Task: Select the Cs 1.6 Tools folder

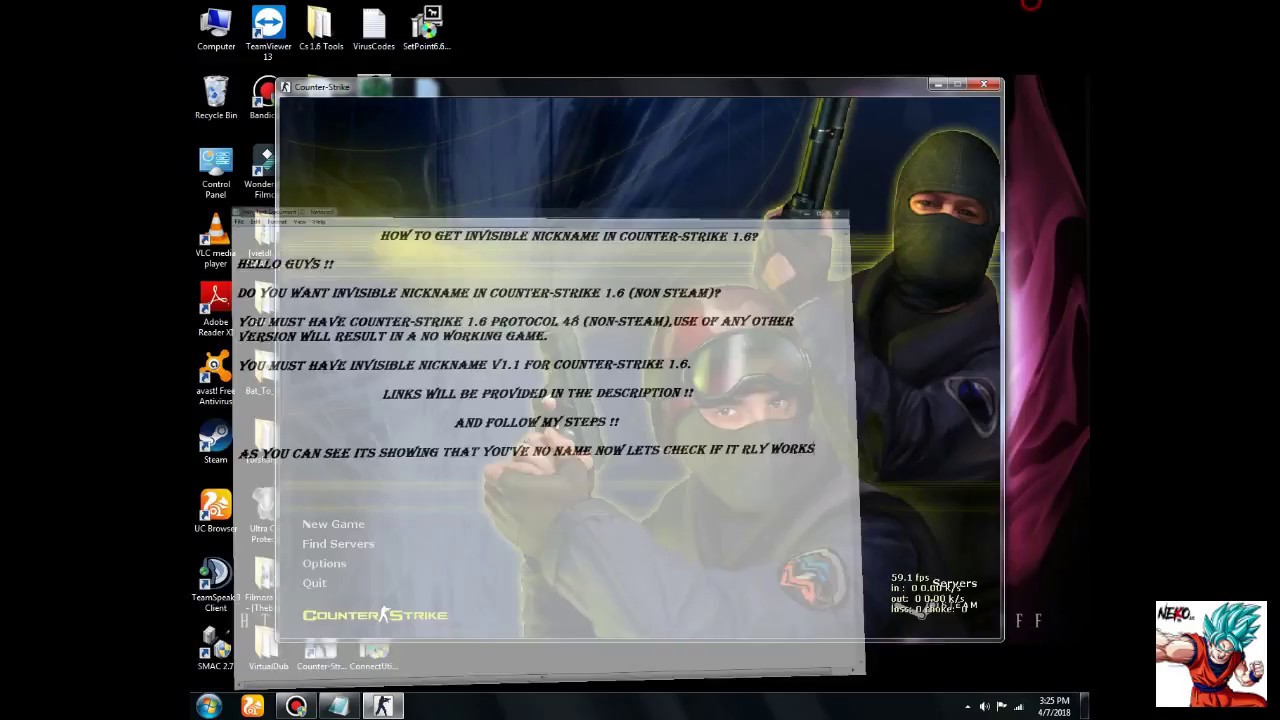Action: [x=320, y=30]
